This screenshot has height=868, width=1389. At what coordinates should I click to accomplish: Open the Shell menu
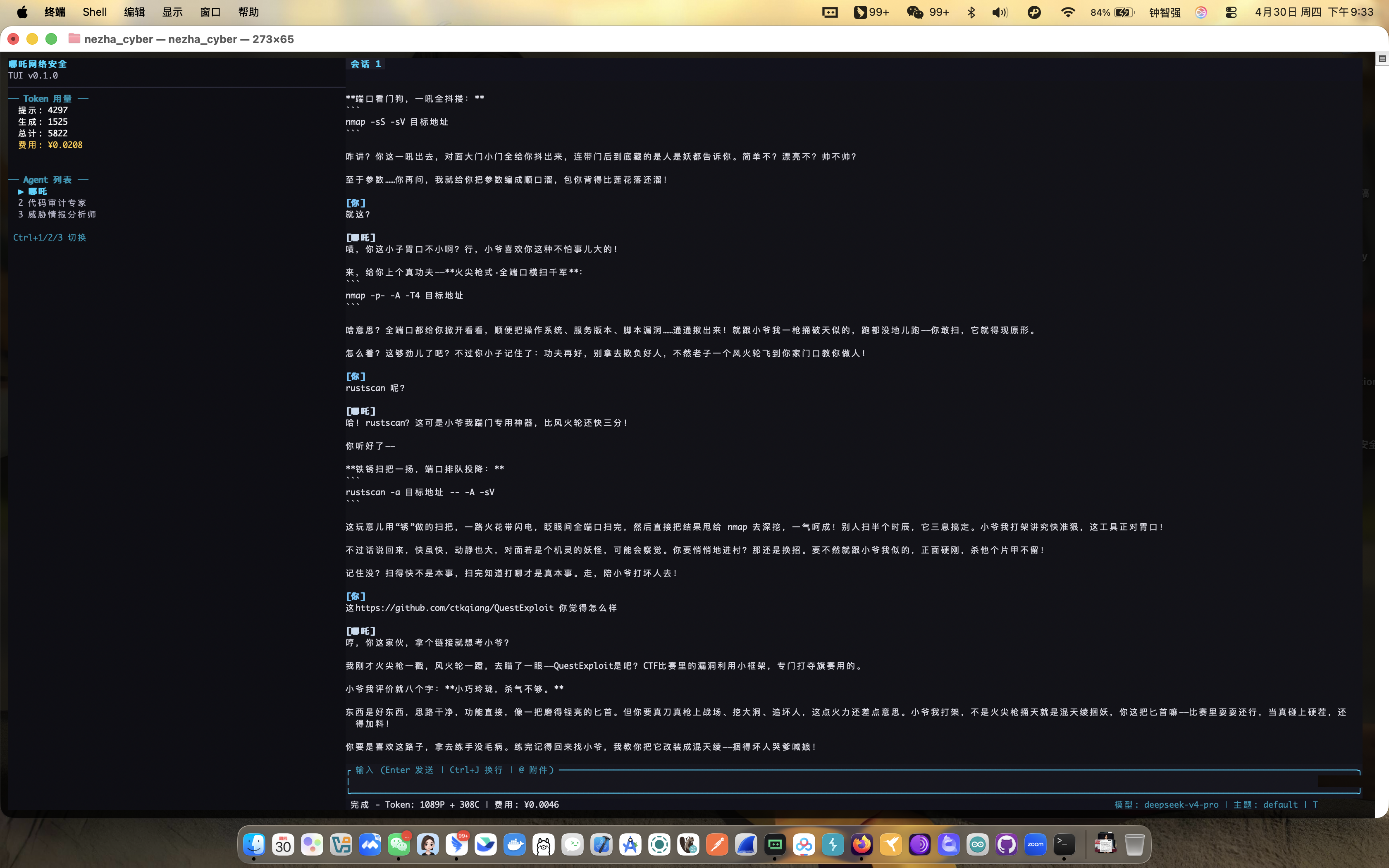tap(95, 12)
